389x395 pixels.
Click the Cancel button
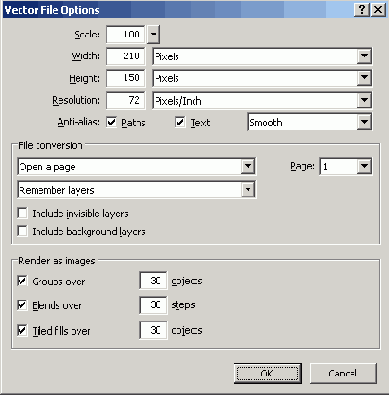[x=343, y=373]
